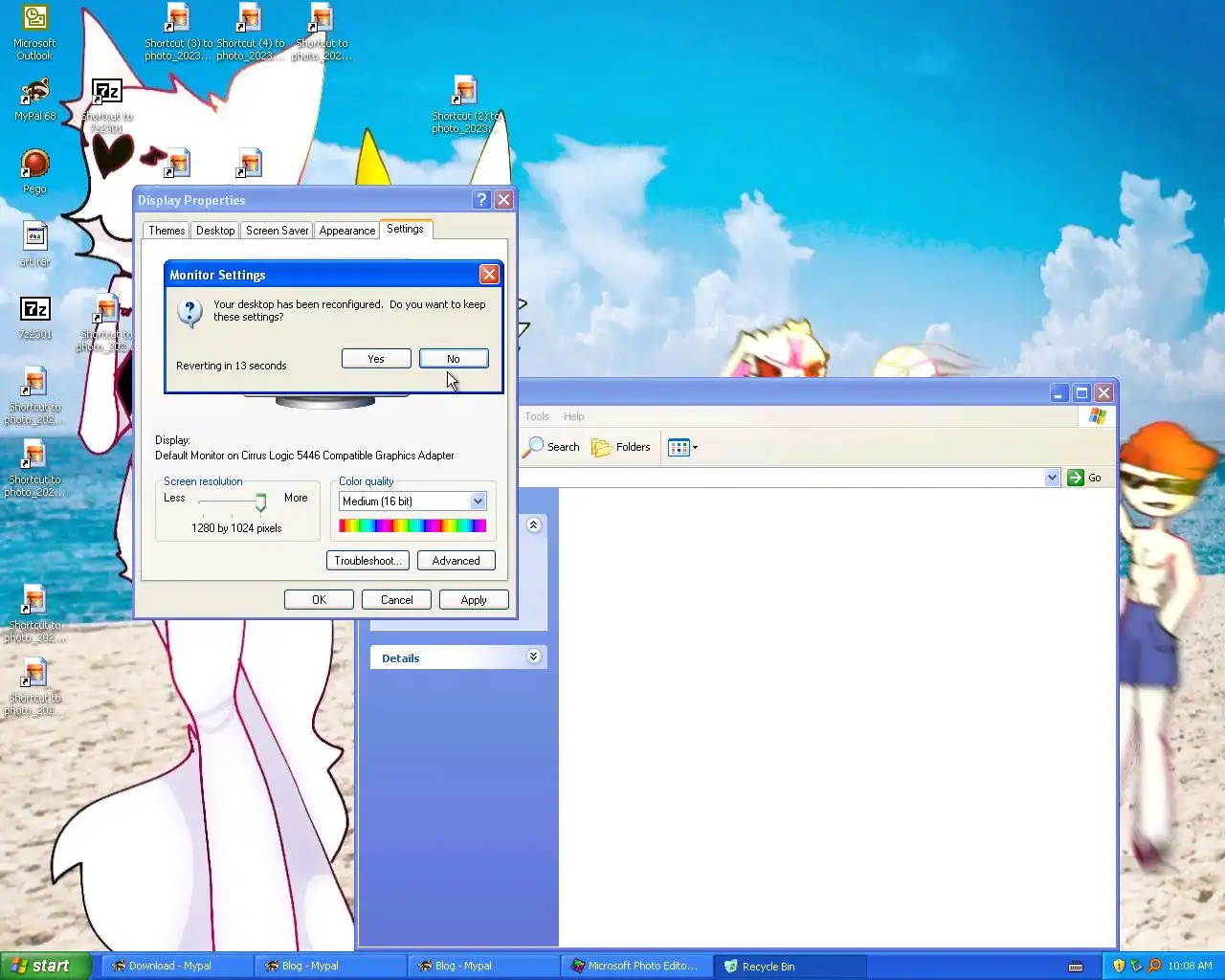Switch to Download - Mypal taskbar window

coord(177,966)
